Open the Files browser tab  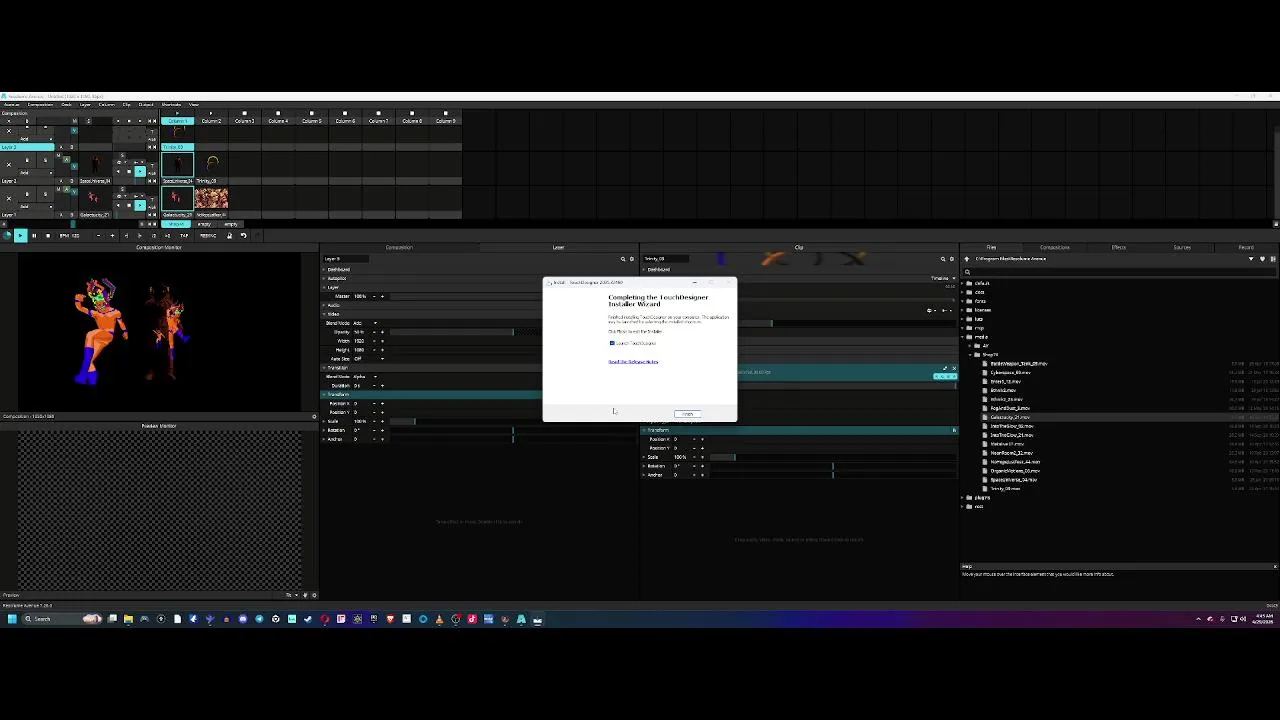pyautogui.click(x=991, y=247)
